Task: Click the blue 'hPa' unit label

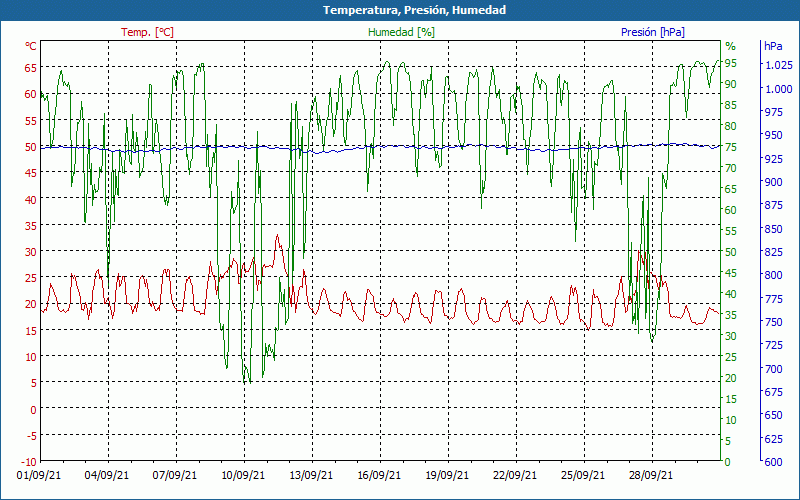Action: tap(773, 46)
